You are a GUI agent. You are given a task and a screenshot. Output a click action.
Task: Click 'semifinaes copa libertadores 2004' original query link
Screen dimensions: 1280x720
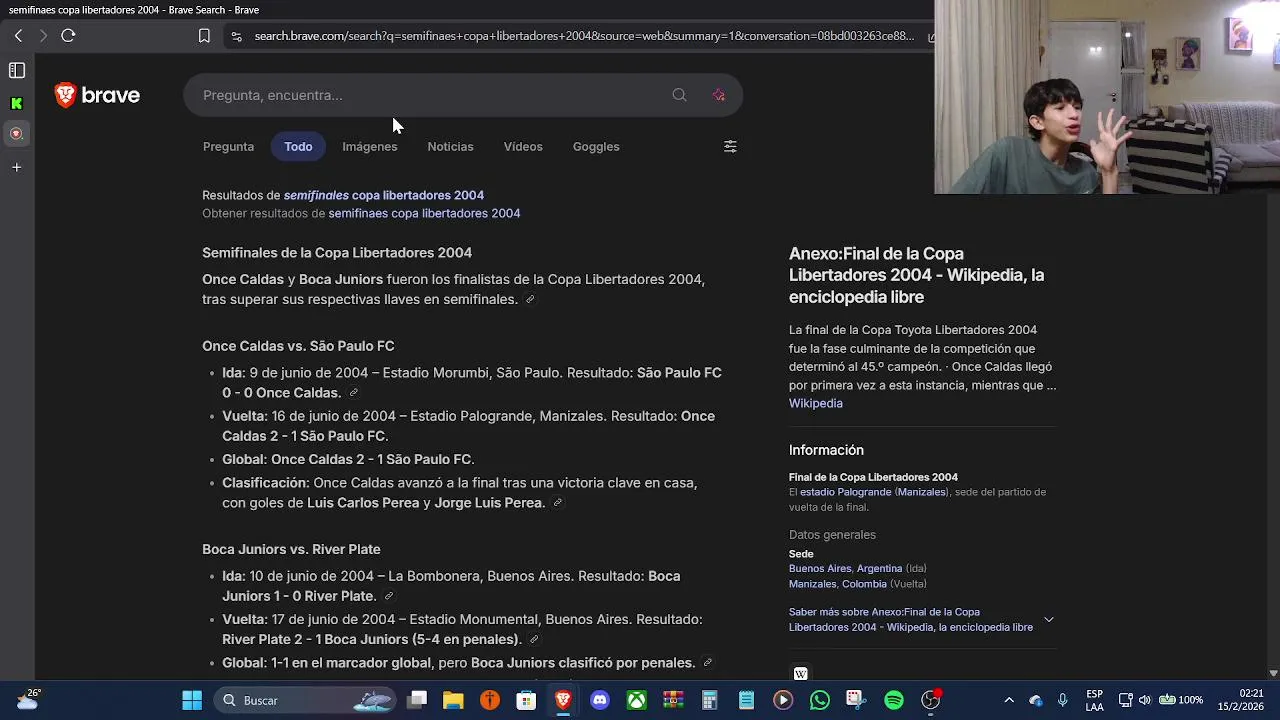click(x=424, y=213)
